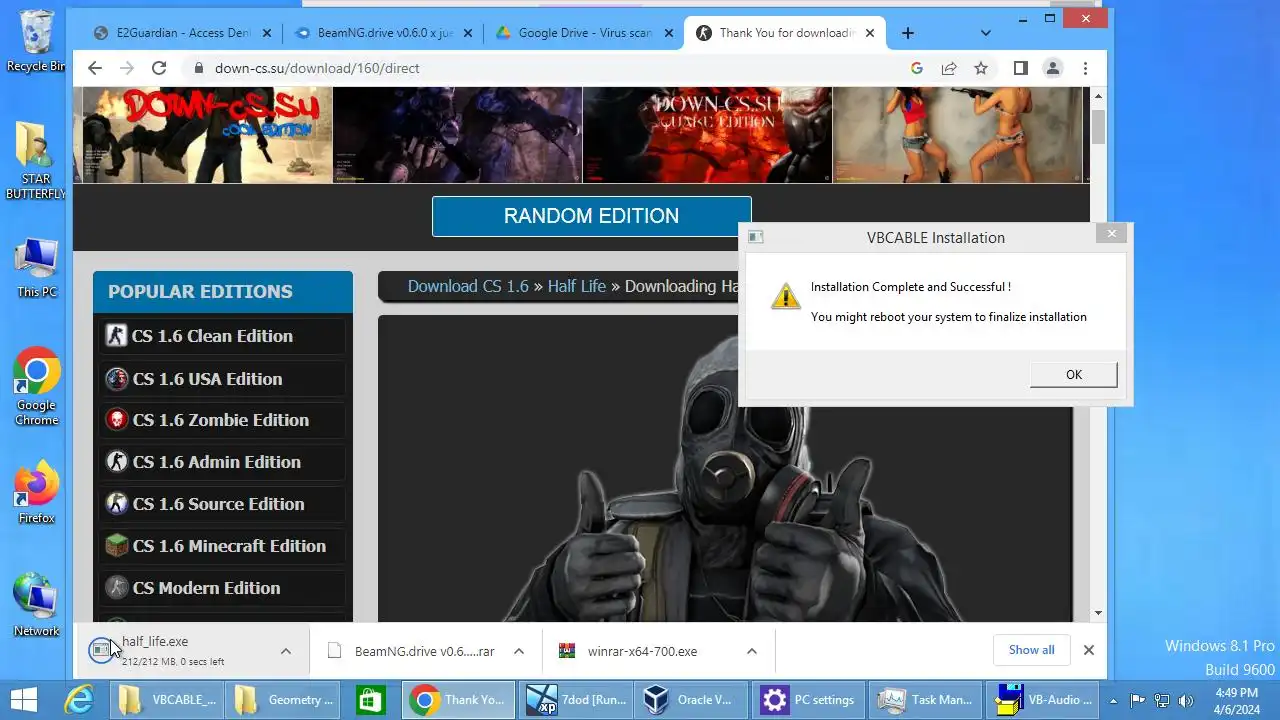Reload the current Chrome page
Viewport: 1280px width, 720px height.
point(159,68)
